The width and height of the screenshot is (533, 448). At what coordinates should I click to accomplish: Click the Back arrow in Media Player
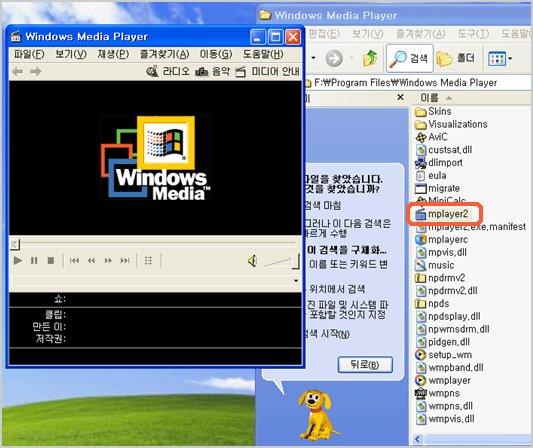18,71
